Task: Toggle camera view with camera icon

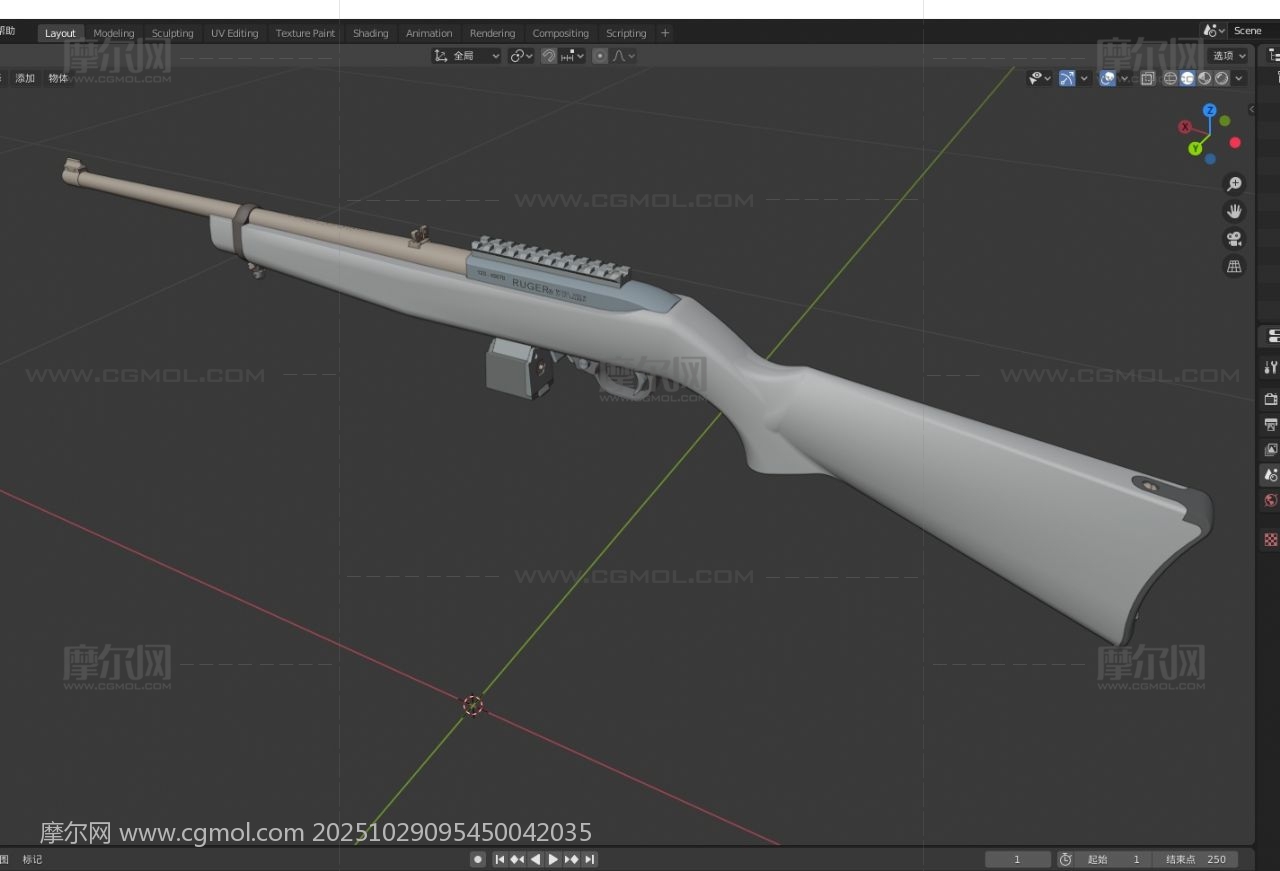Action: [x=1234, y=238]
